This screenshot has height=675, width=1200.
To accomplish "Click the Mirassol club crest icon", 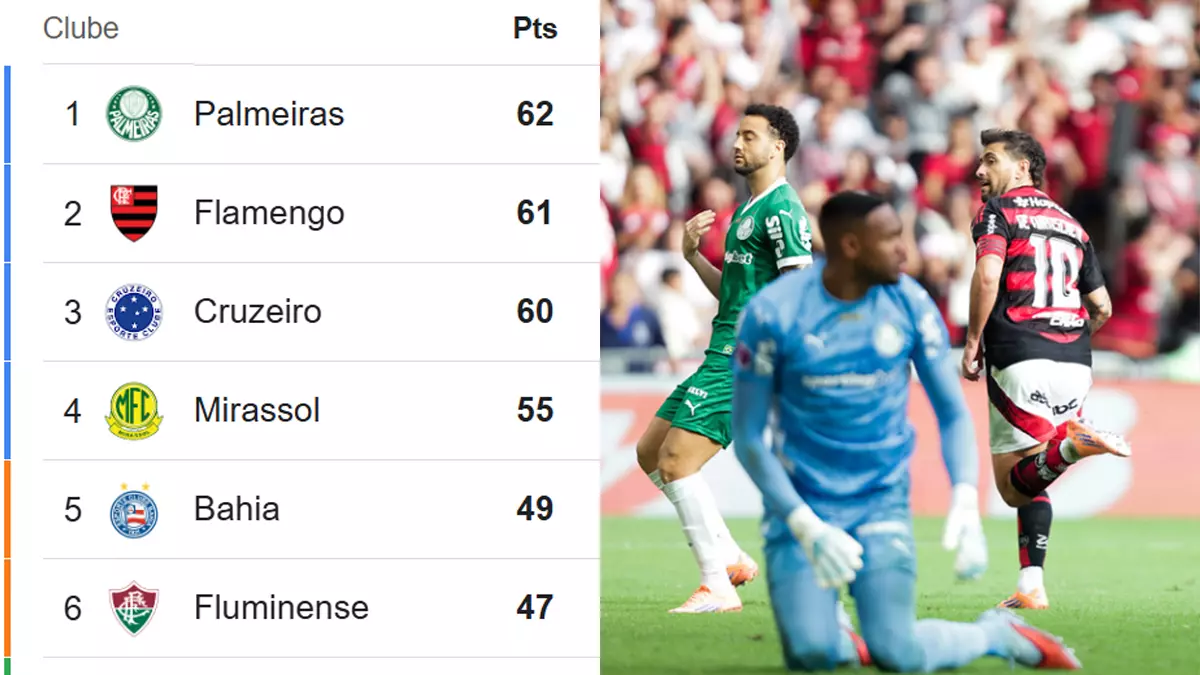I will click(x=134, y=410).
